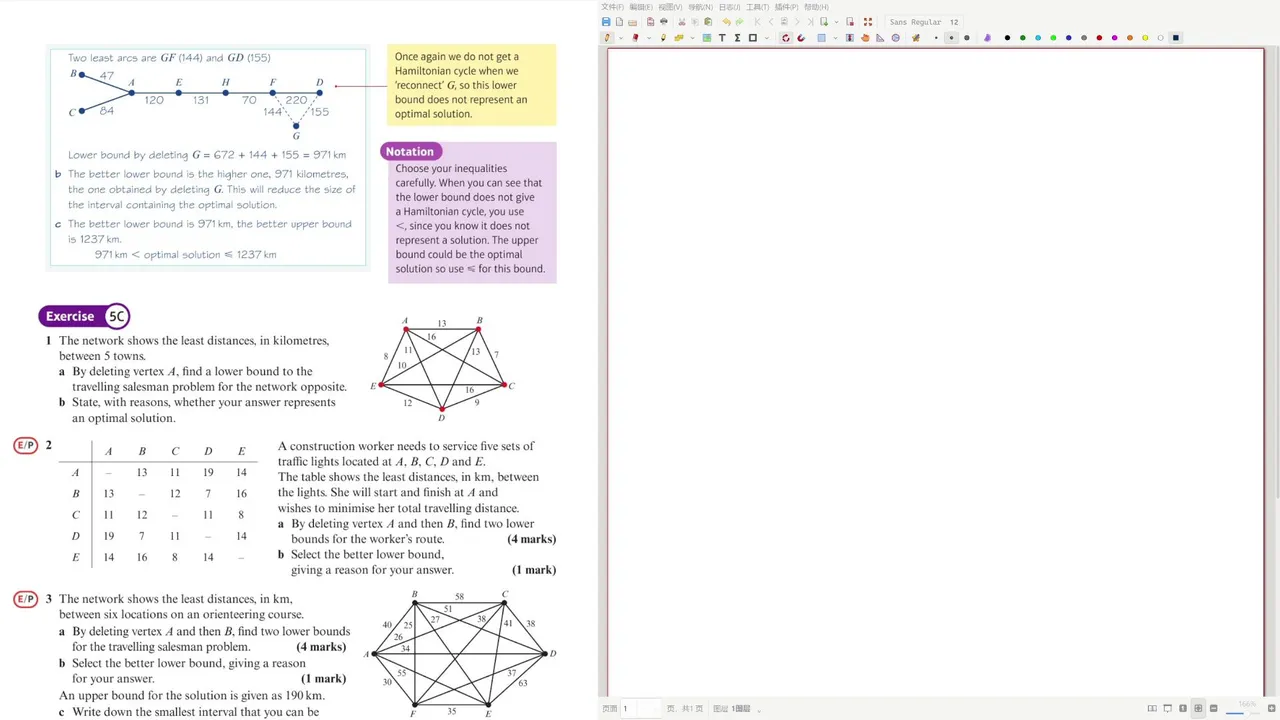Image resolution: width=1280 pixels, height=720 pixels.
Task: Click the Next page arrow icon
Action: pos(797,21)
